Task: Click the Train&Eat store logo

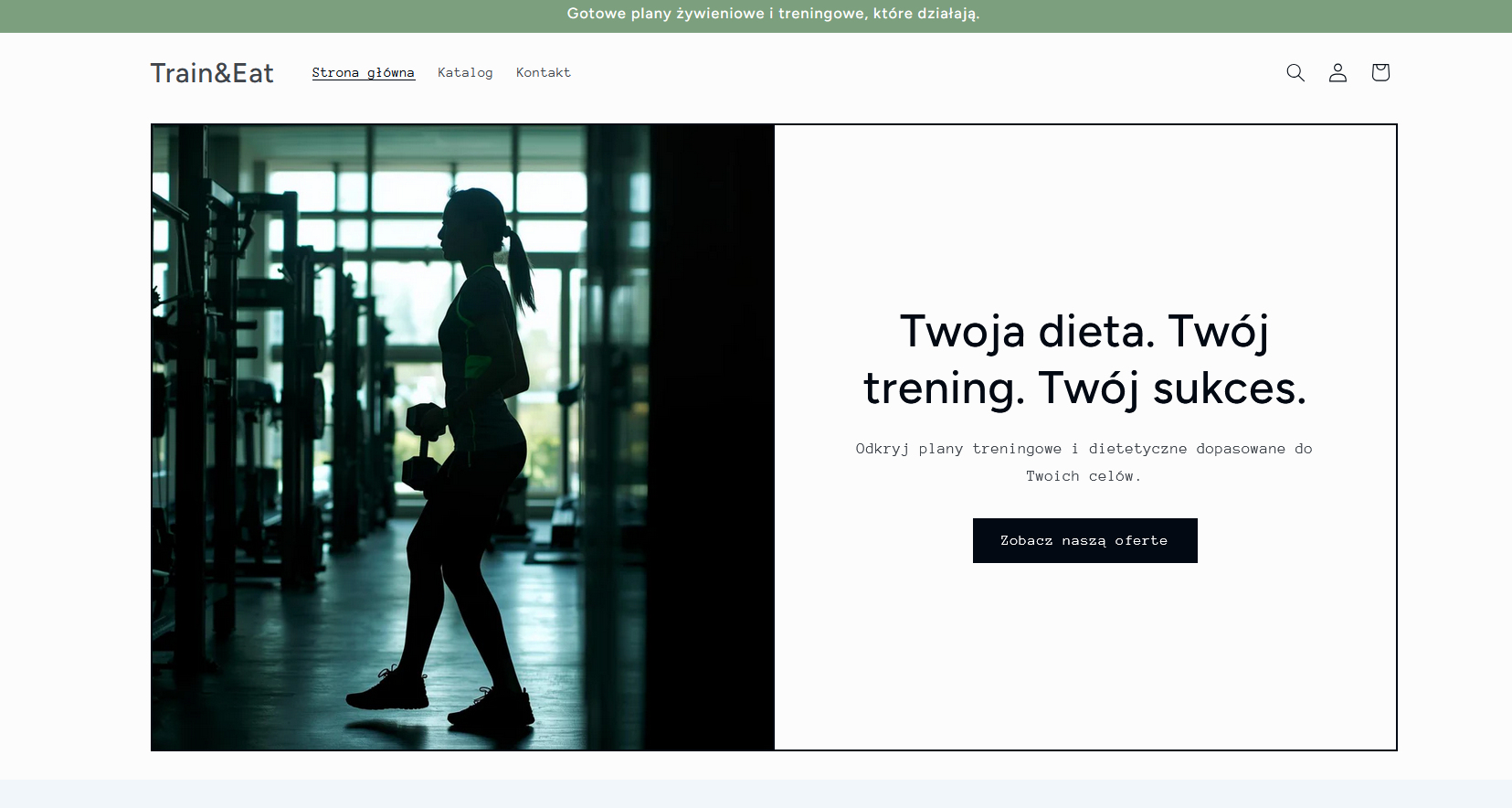Action: coord(212,73)
